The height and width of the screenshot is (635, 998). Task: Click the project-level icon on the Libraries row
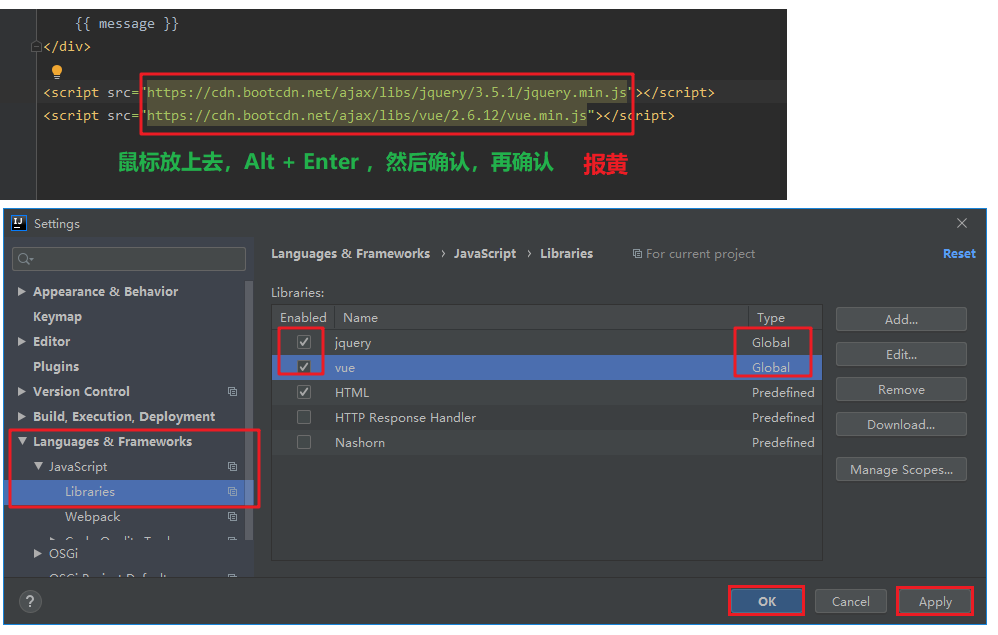[x=232, y=492]
